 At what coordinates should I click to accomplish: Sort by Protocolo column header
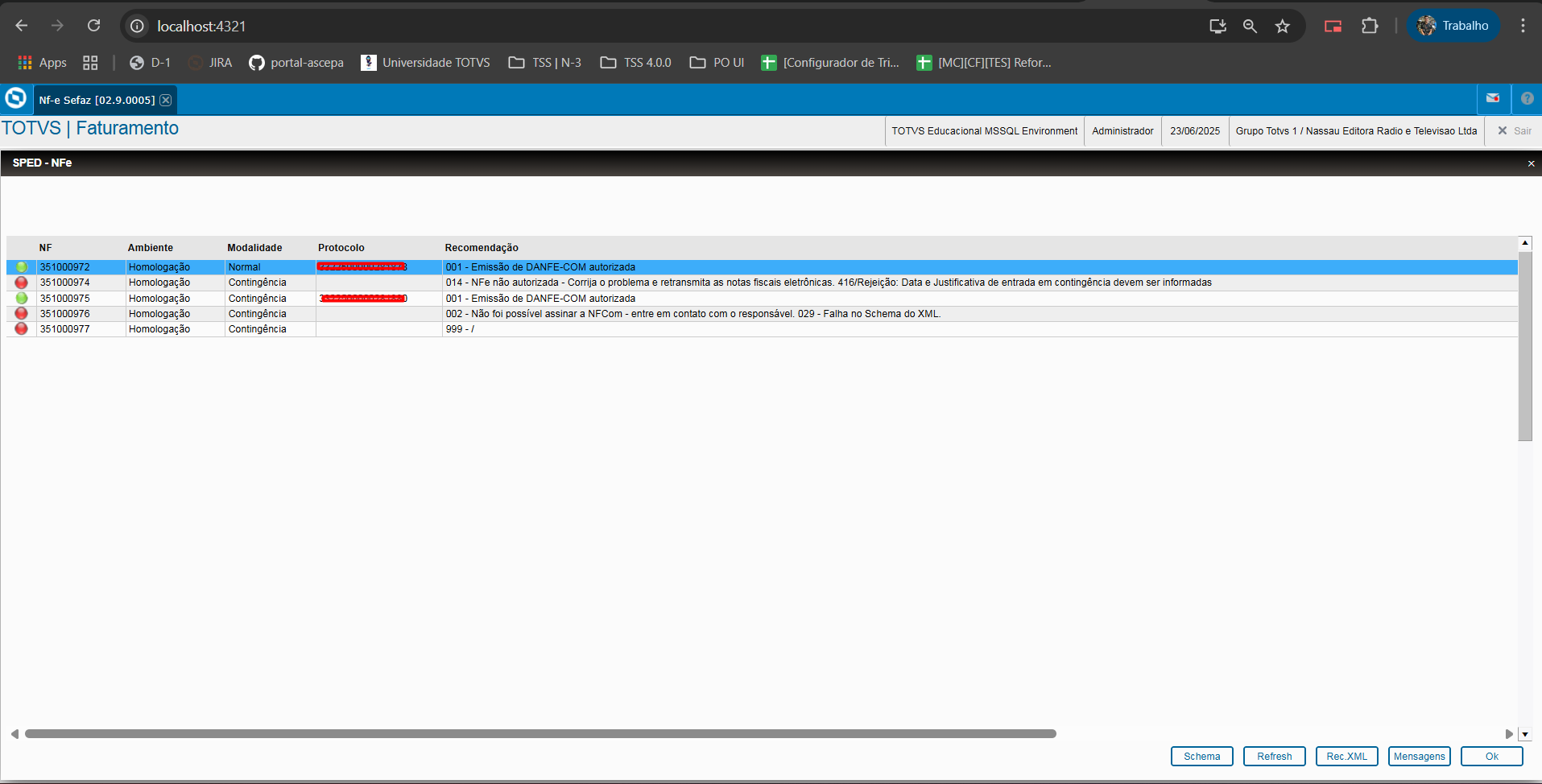(341, 248)
